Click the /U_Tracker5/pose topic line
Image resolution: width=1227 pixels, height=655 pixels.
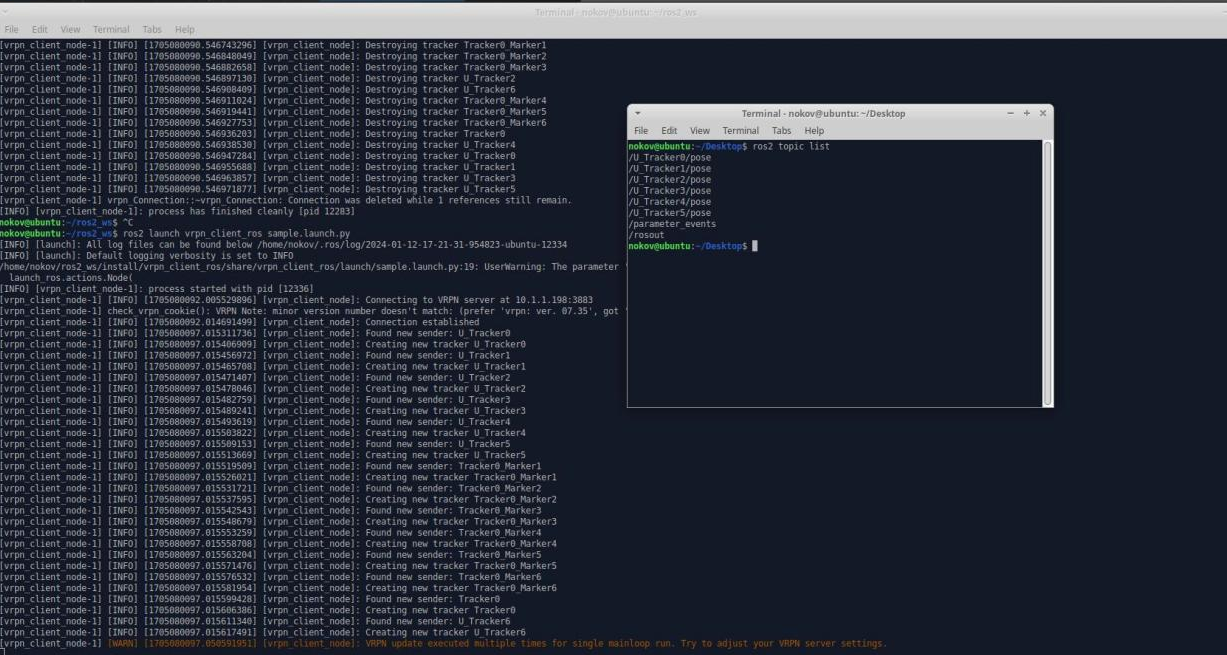pyautogui.click(x=670, y=213)
